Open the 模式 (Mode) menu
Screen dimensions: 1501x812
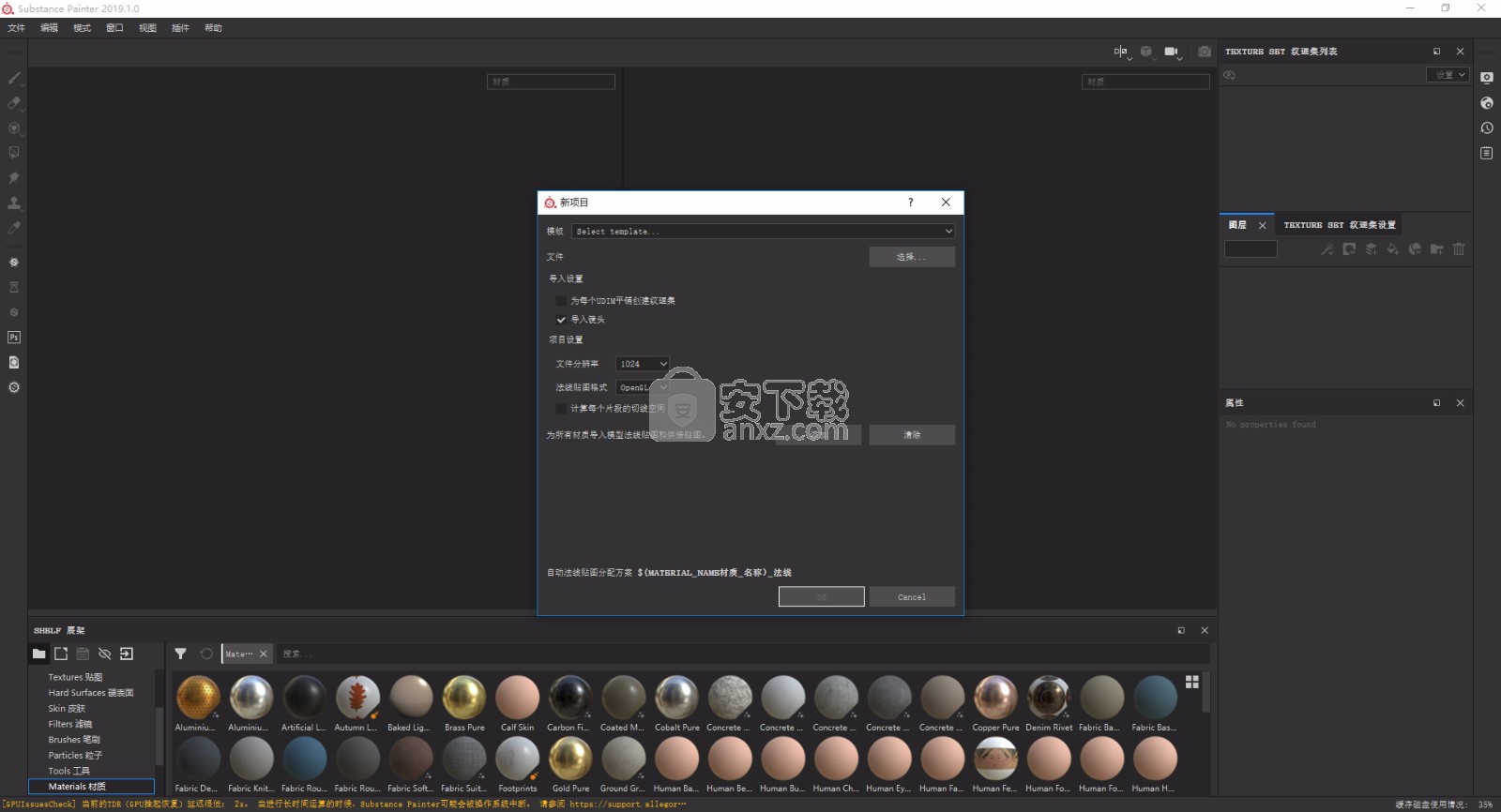[82, 28]
